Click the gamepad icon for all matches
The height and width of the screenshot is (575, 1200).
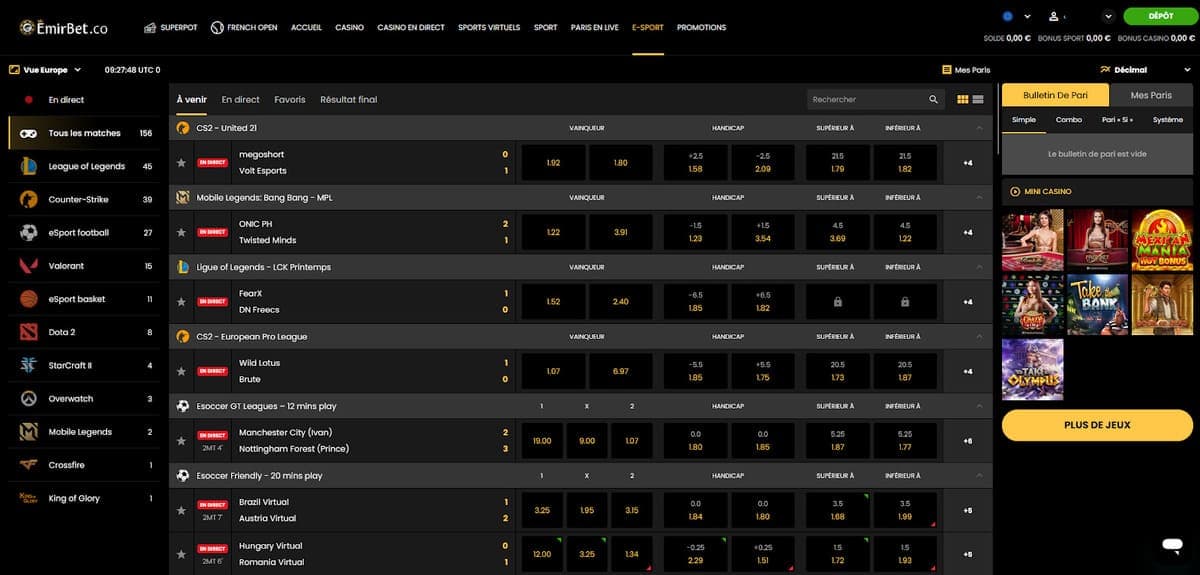(29, 133)
